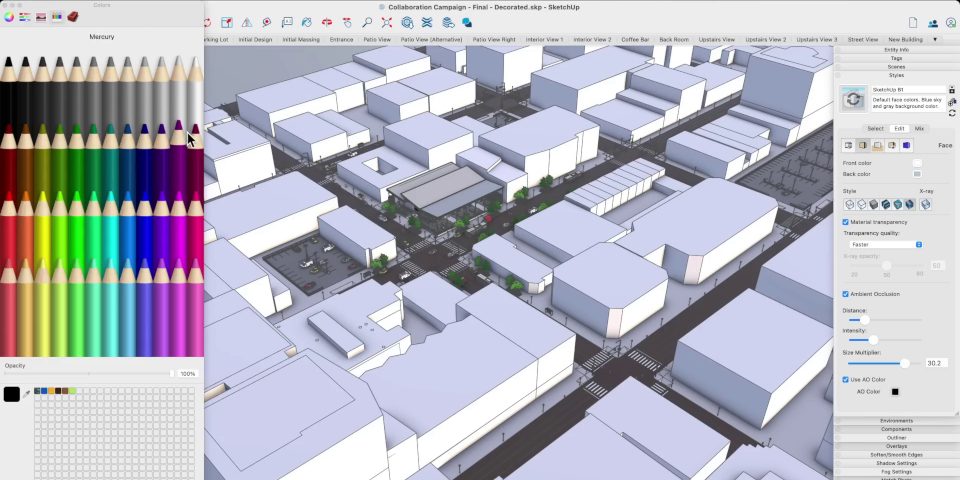The image size is (960, 480).
Task: Toggle the Use AO Color checkbox
Action: coord(846,380)
